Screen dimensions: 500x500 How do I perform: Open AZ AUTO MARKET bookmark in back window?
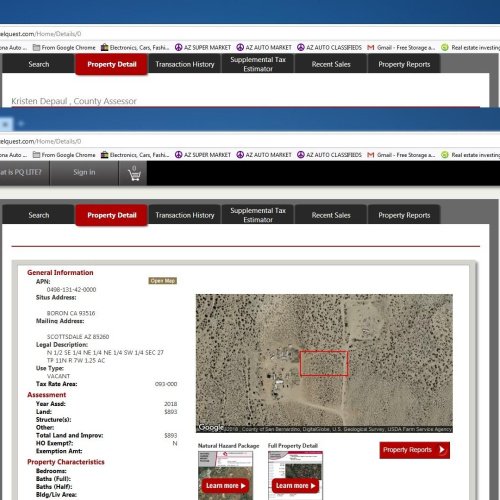click(x=264, y=48)
